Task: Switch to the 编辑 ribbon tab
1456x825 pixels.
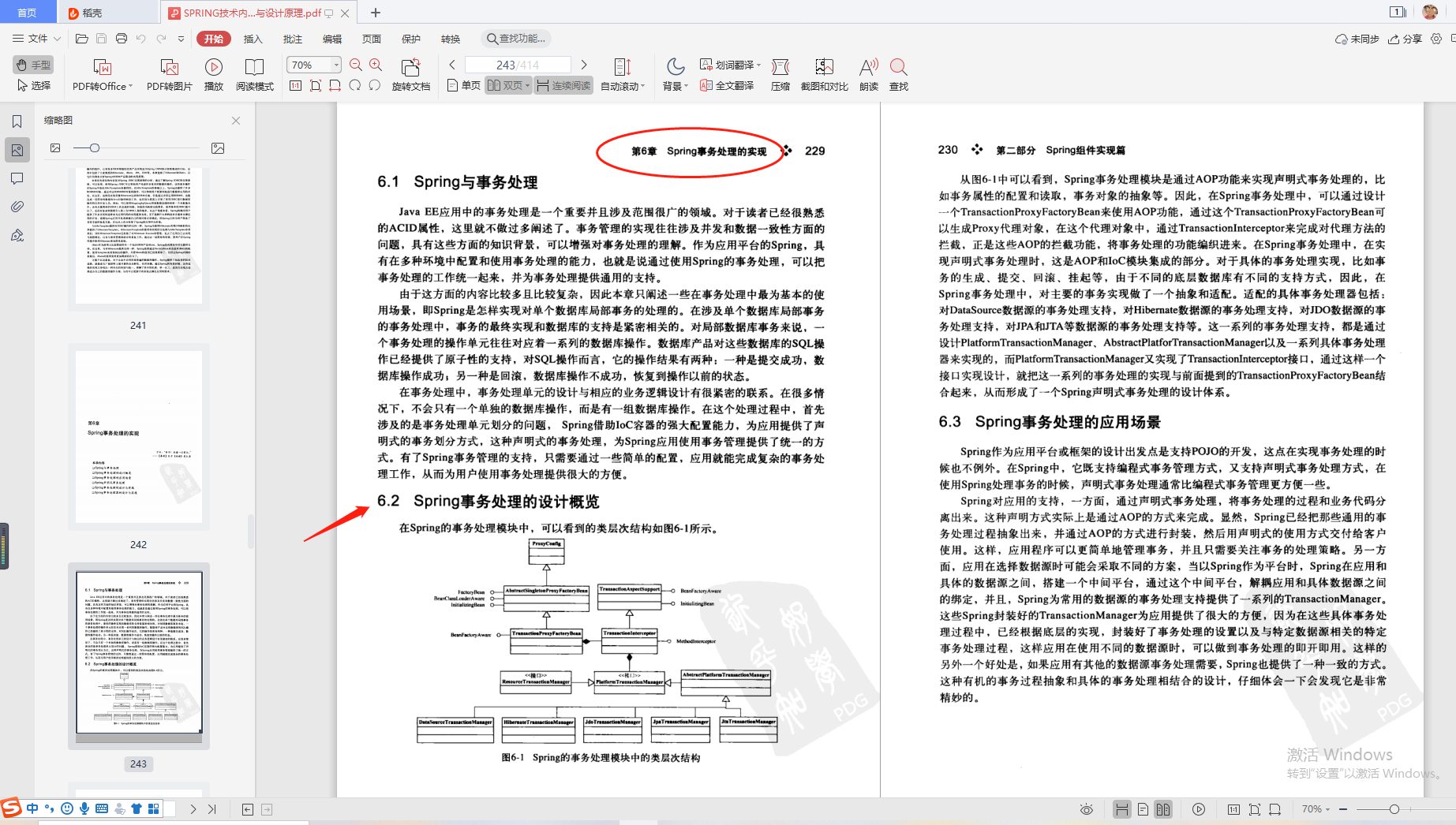Action: 331,39
